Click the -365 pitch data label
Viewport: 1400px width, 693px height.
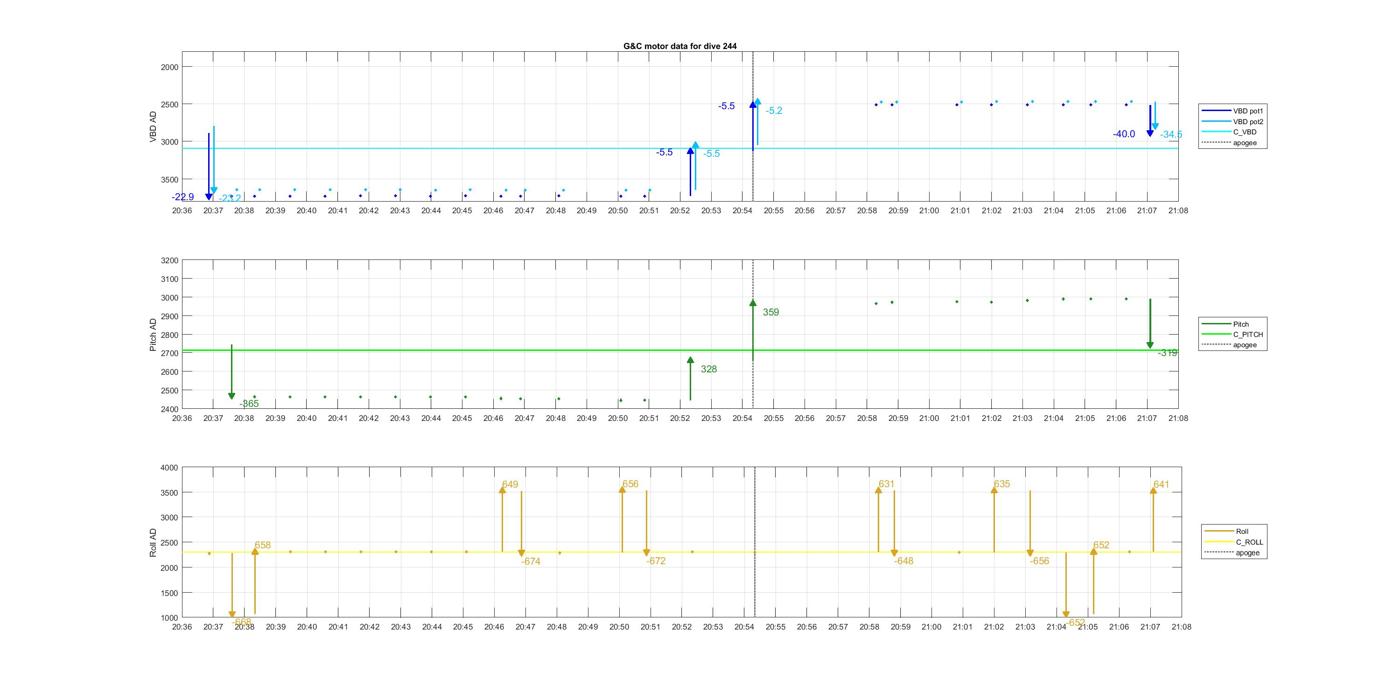(x=249, y=404)
